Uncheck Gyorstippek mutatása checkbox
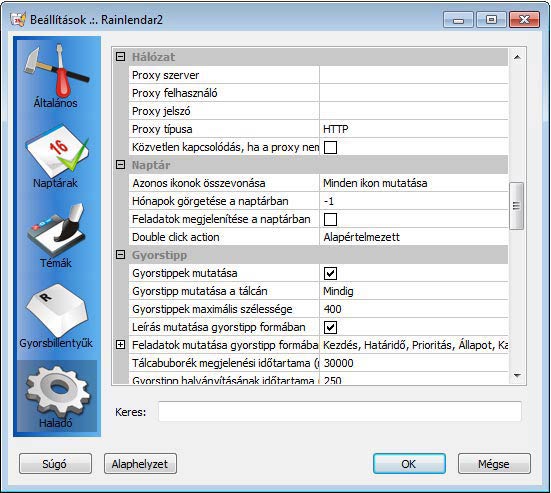This screenshot has width=551, height=493. coord(330,273)
